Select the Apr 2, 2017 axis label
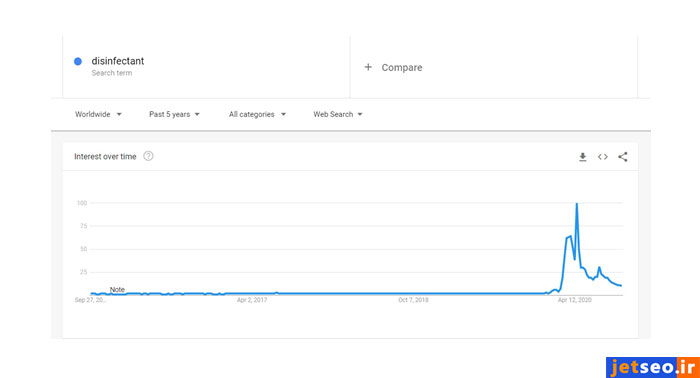Viewport: 700px width, 378px height. [x=252, y=300]
